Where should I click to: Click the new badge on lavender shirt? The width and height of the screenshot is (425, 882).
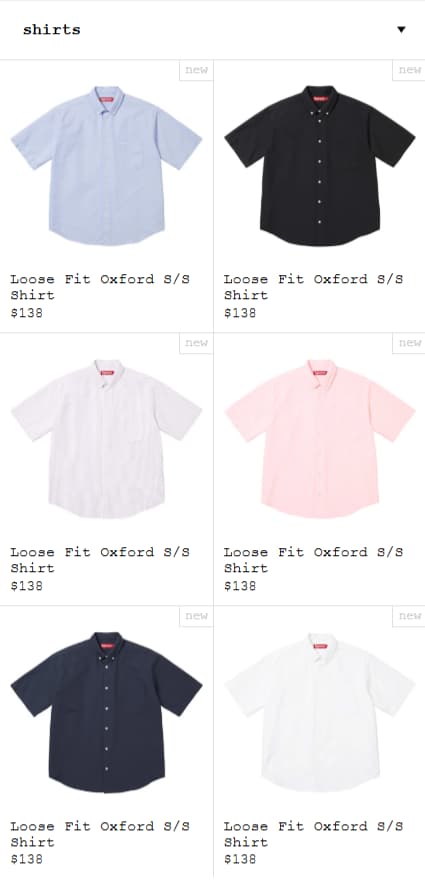(x=196, y=343)
